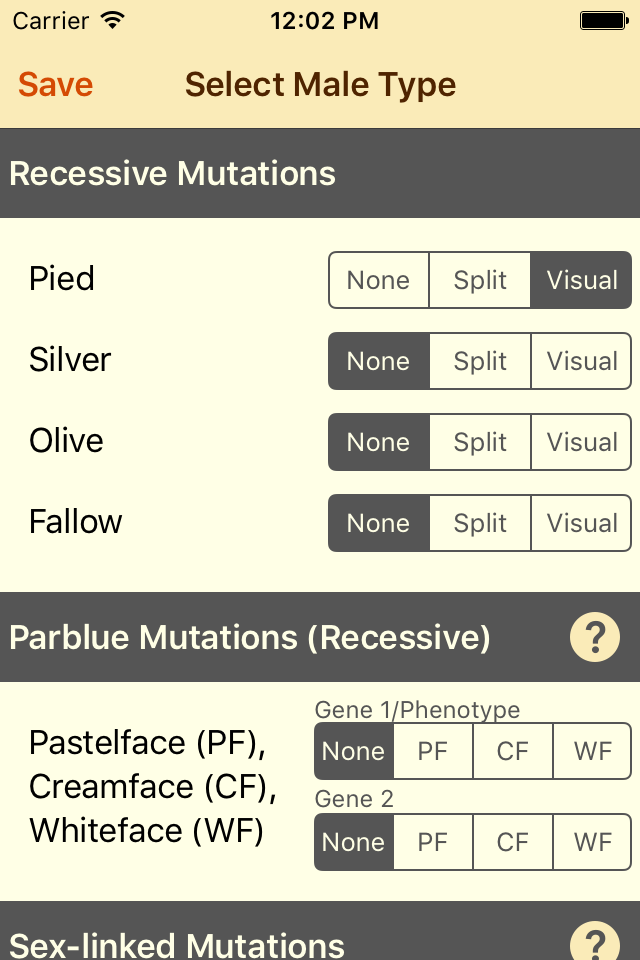Screen dimensions: 640x960
Task: Pick CF for Gene 2
Action: pyautogui.click(x=512, y=842)
